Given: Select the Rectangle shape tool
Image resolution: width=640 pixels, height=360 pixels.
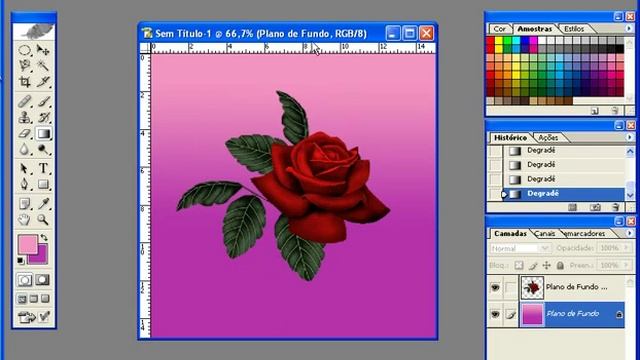Looking at the screenshot, I should tap(43, 184).
